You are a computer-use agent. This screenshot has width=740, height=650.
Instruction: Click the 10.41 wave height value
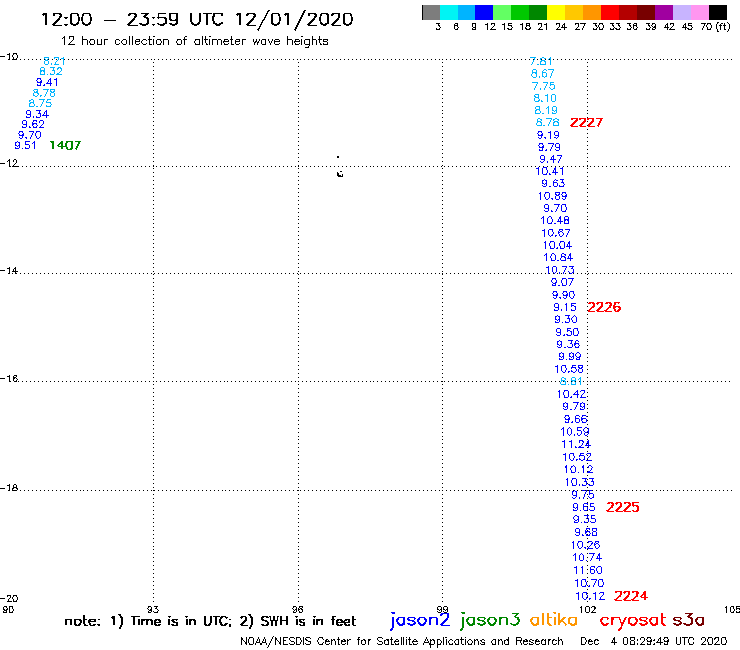(550, 171)
